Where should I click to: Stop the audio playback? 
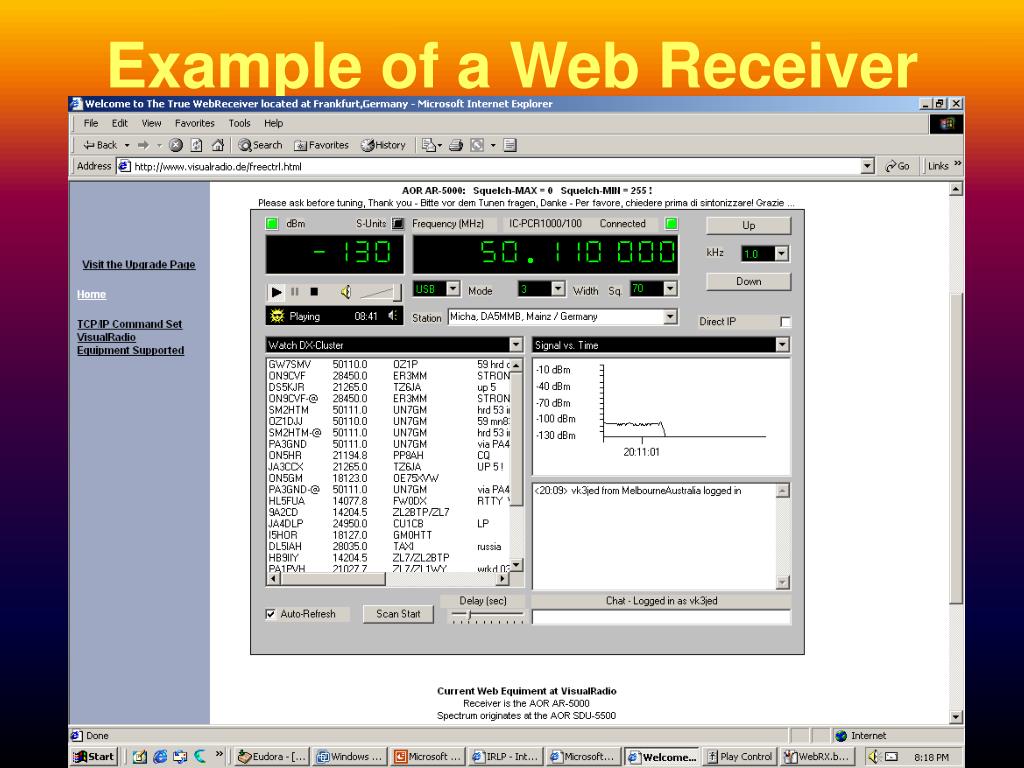click(314, 292)
